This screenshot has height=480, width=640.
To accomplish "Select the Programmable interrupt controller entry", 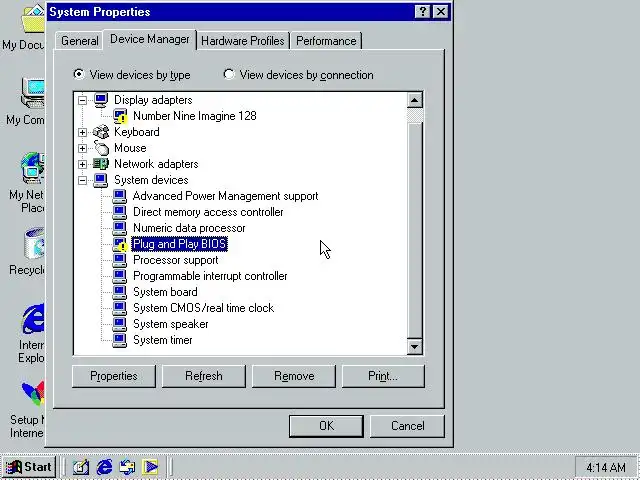I will click(x=210, y=276).
